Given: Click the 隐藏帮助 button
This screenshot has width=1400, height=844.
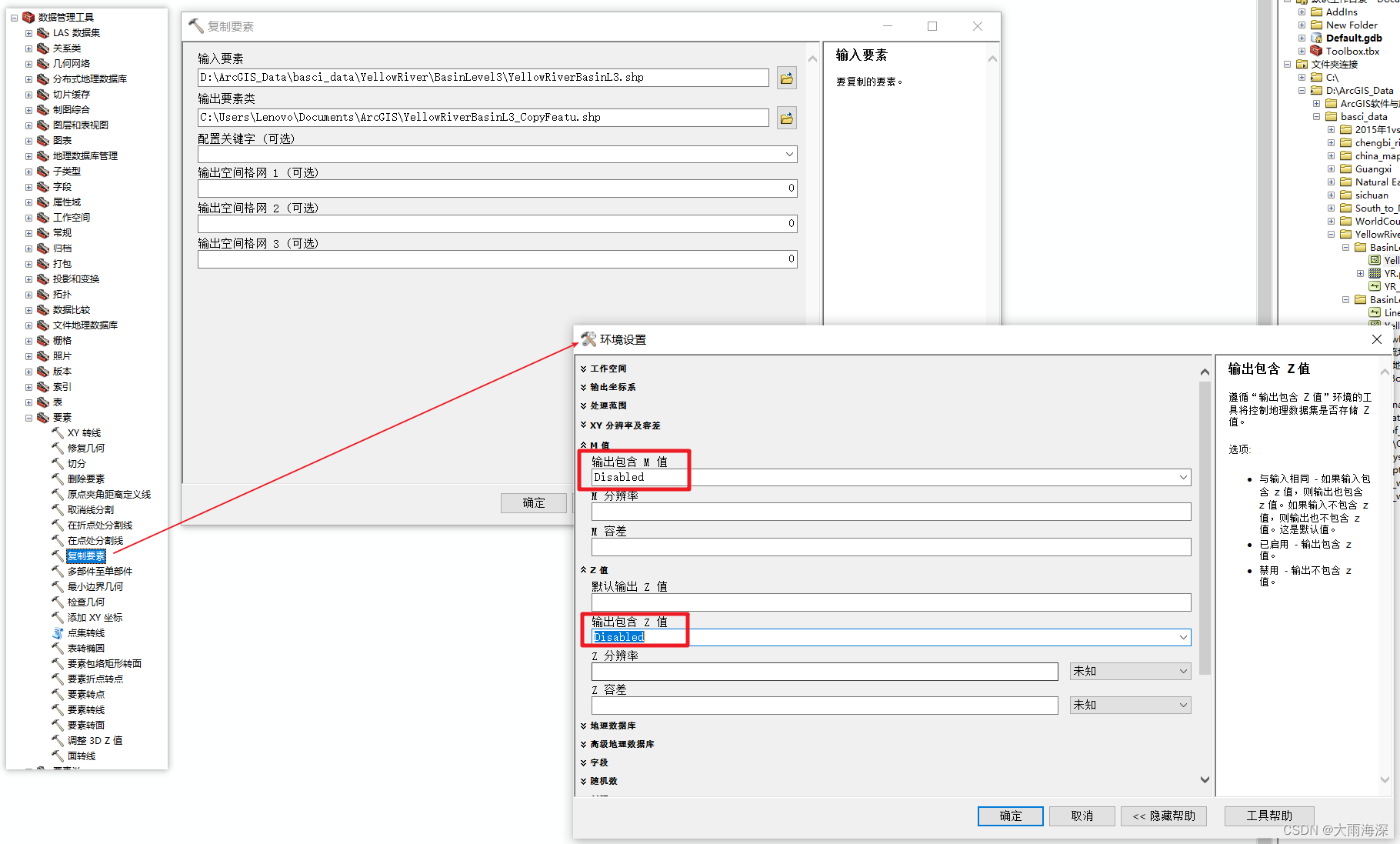Looking at the screenshot, I should pyautogui.click(x=1163, y=816).
